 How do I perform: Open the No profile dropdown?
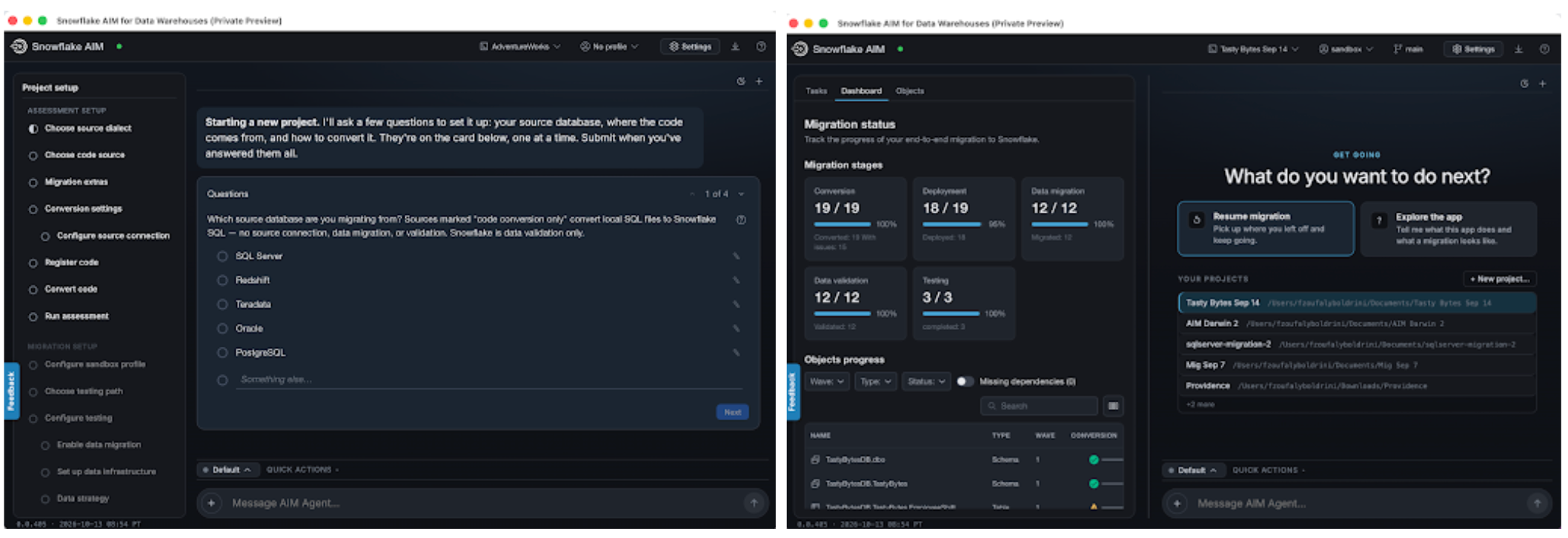(x=609, y=47)
